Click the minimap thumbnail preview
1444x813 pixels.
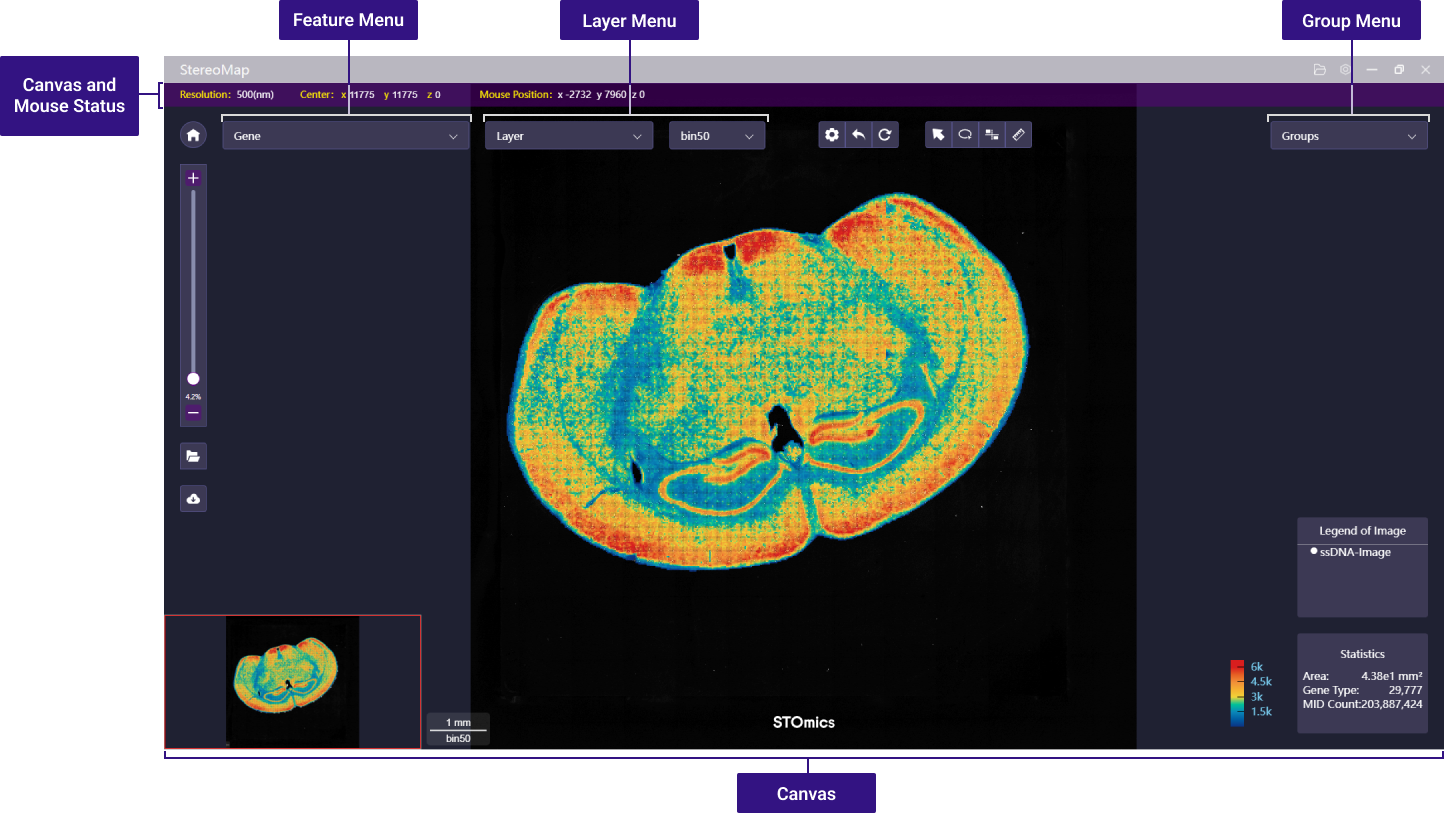(292, 682)
